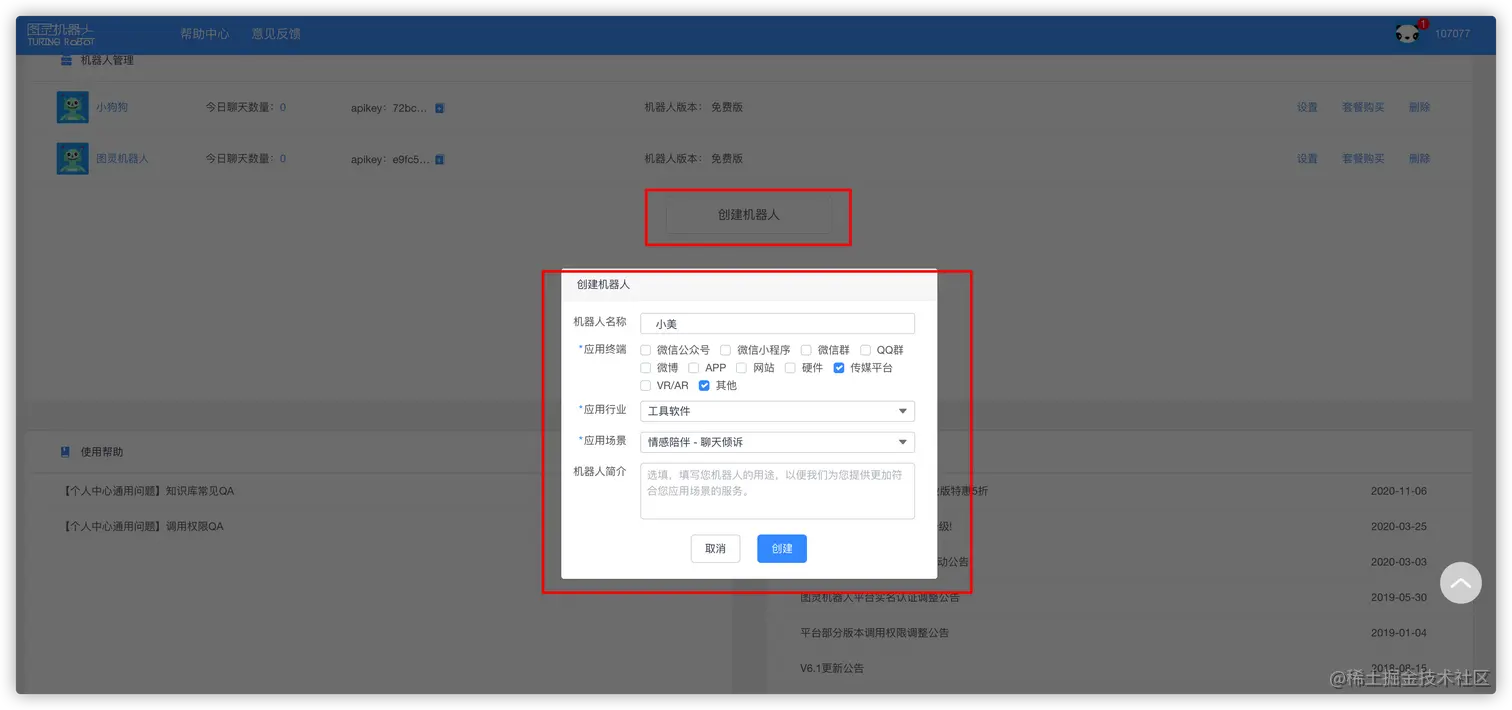Check the 微信群 checkbox
This screenshot has height=710, width=1512.
point(806,350)
